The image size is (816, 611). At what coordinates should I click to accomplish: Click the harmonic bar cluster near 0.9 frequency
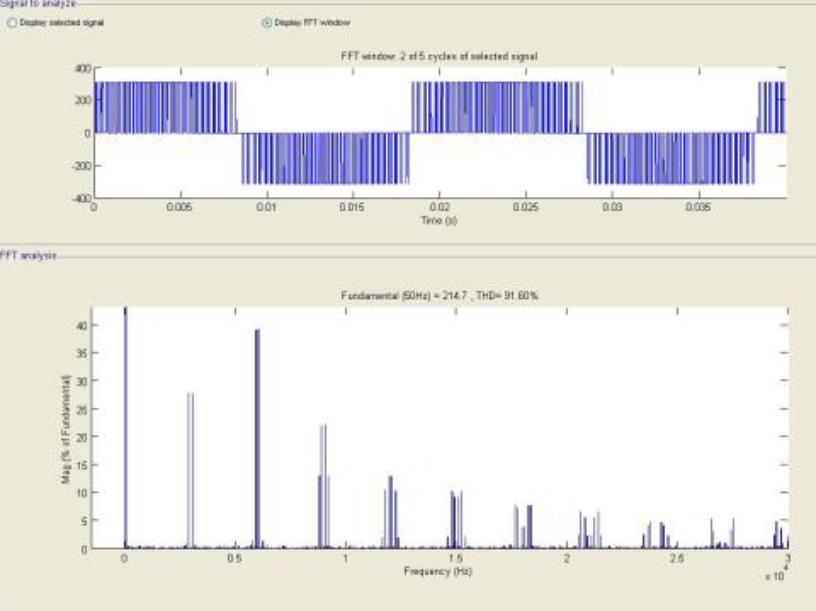point(323,485)
